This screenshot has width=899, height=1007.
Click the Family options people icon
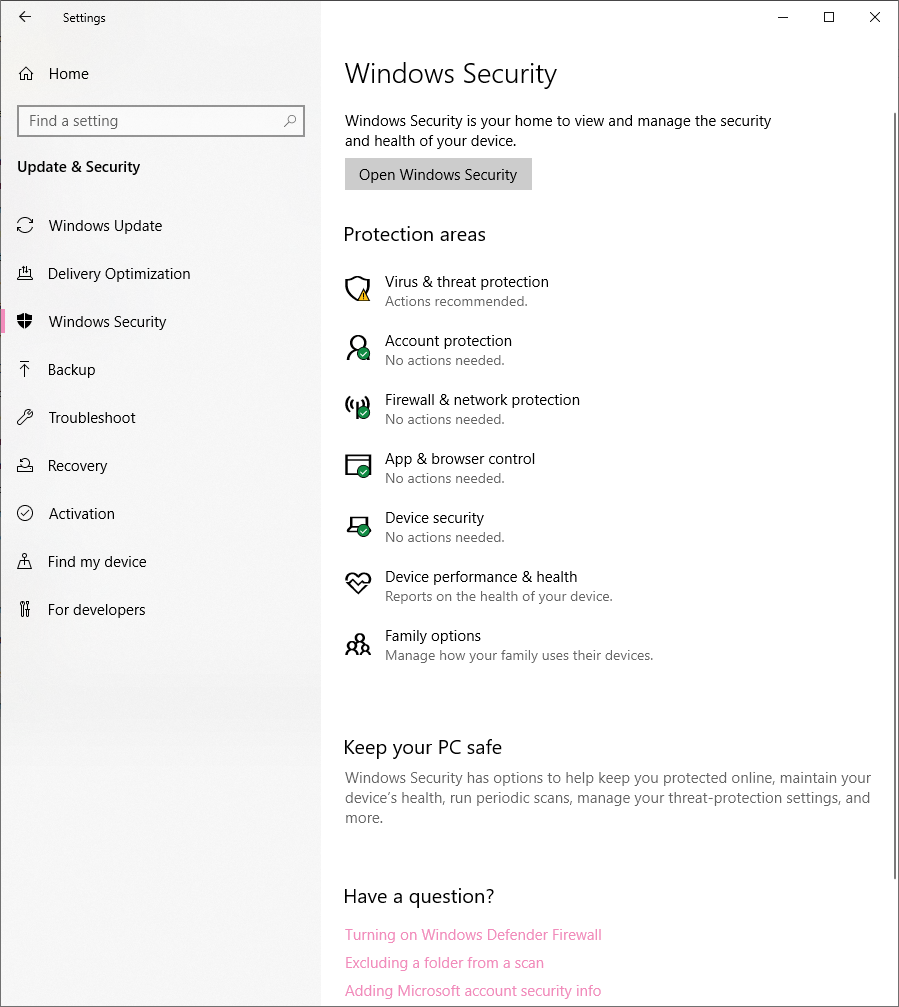click(x=358, y=644)
